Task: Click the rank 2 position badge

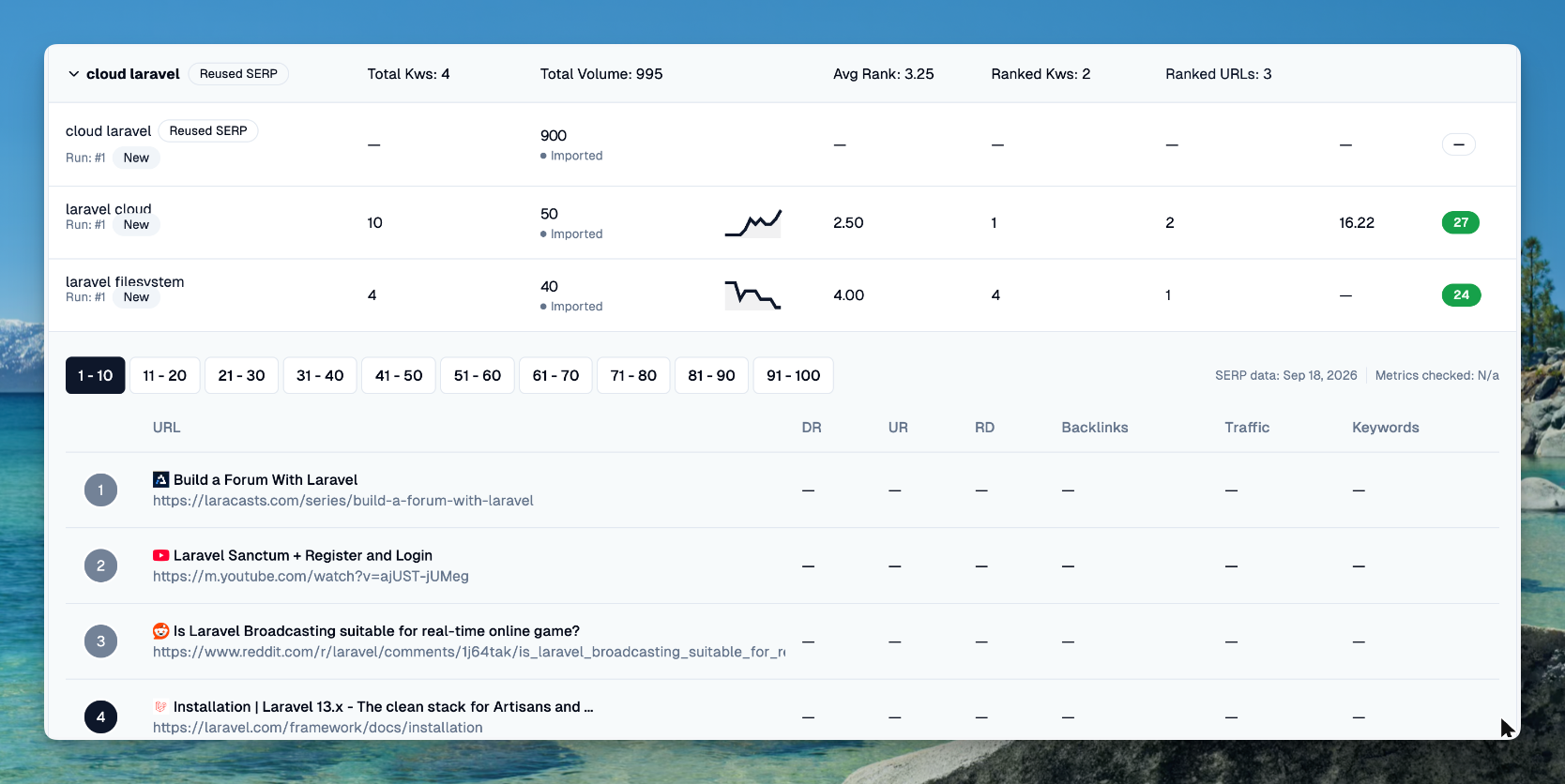Action: pyautogui.click(x=101, y=565)
